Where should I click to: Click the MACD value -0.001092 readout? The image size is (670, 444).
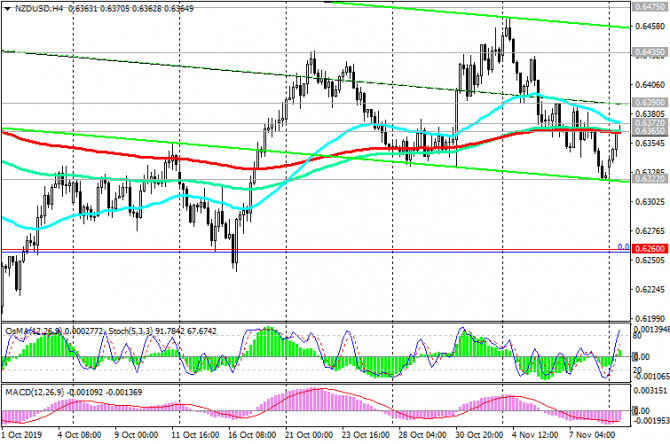(86, 392)
